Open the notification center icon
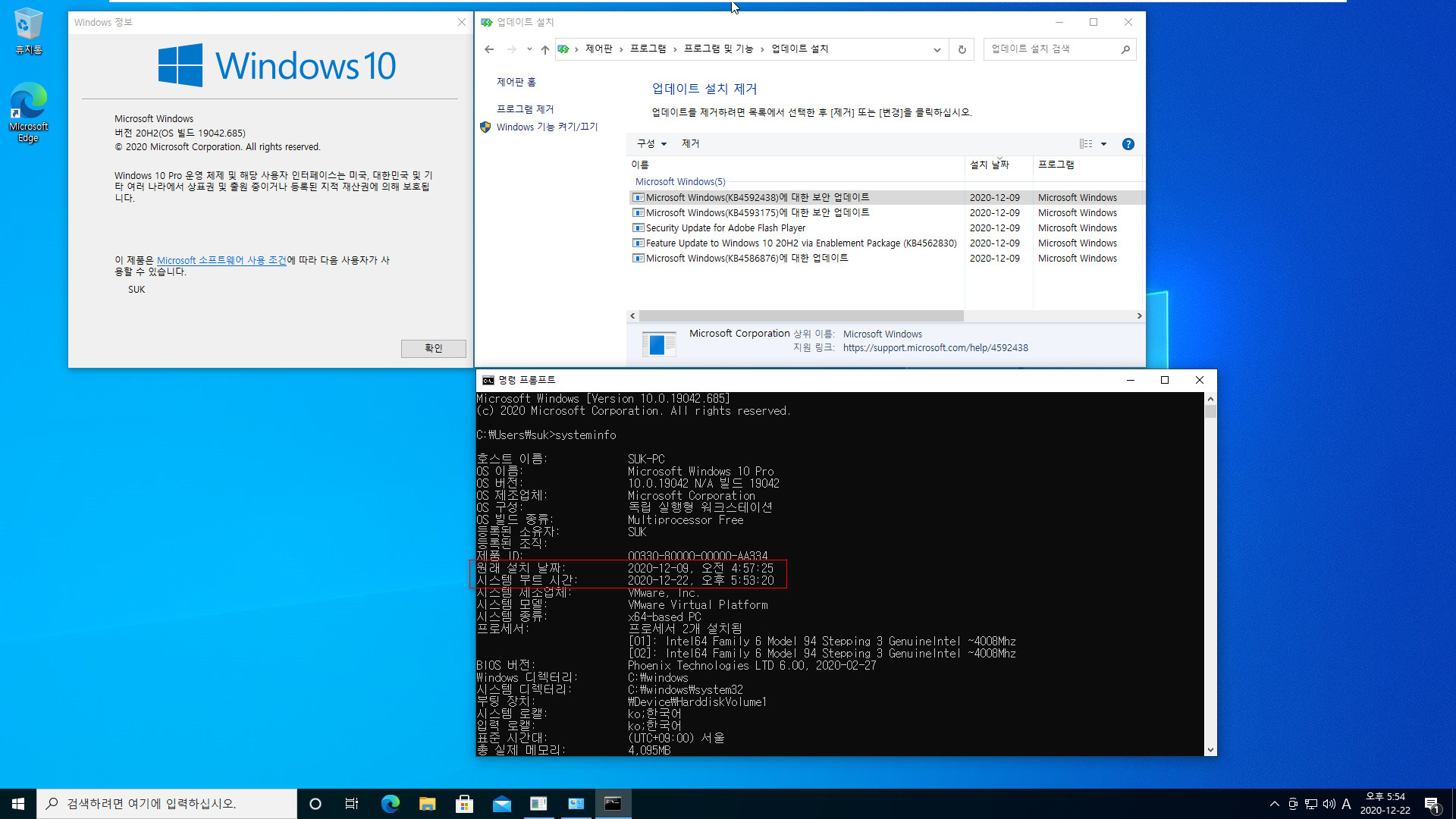1456x819 pixels. 1432,804
